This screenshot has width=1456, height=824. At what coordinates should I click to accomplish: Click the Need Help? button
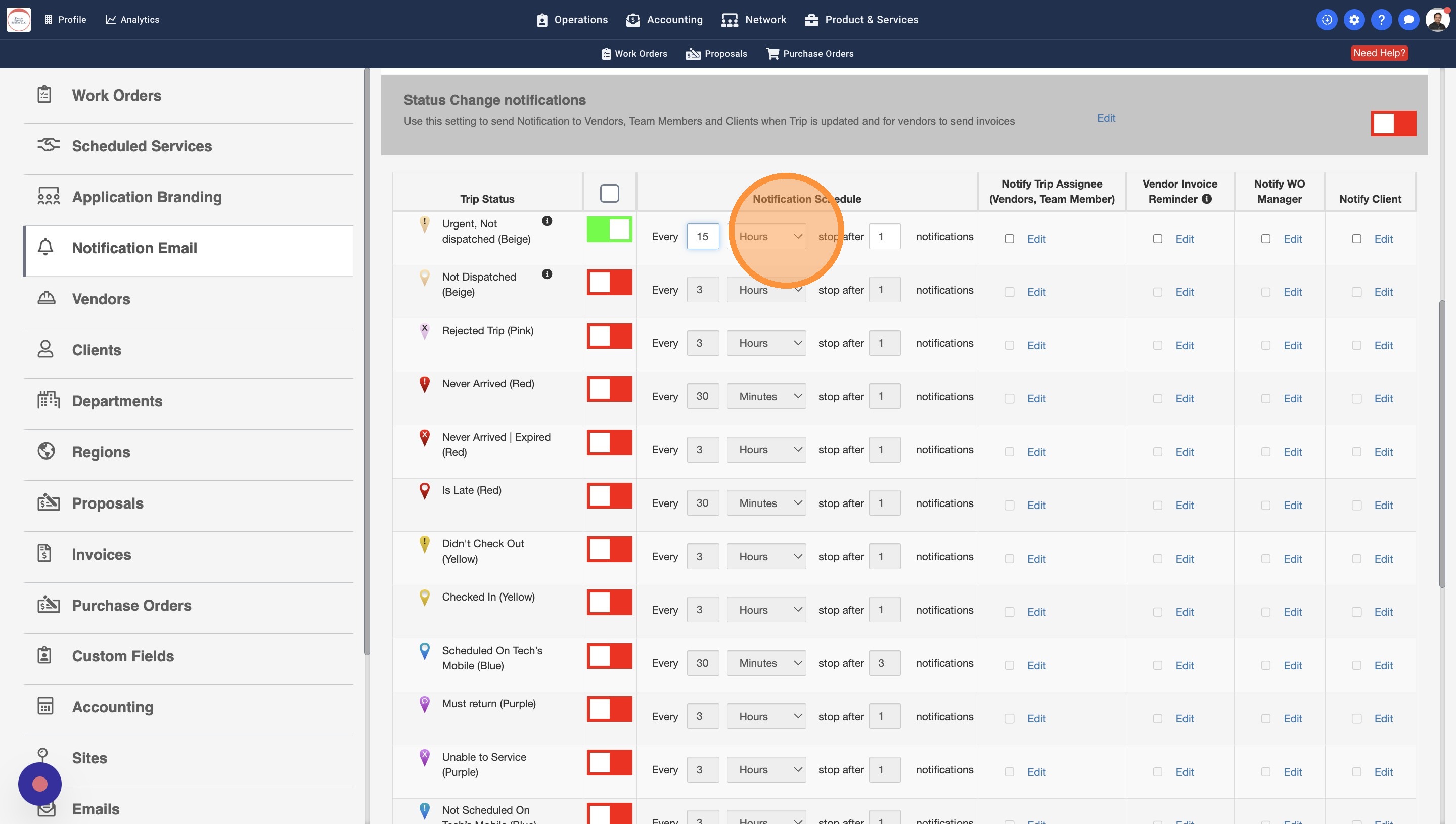1379,53
